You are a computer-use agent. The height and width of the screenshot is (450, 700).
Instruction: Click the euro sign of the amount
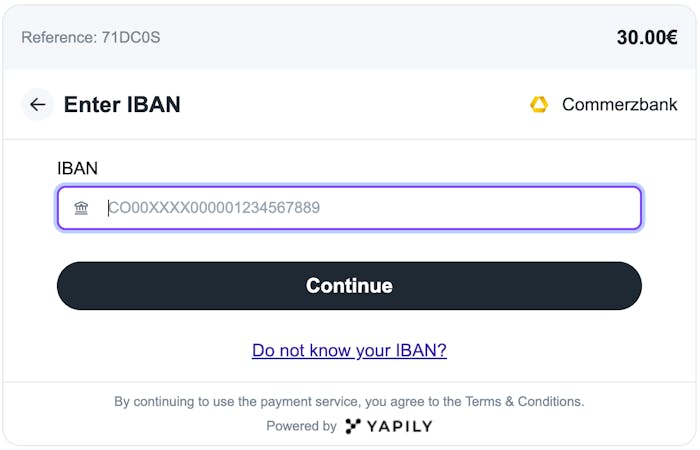tap(672, 37)
